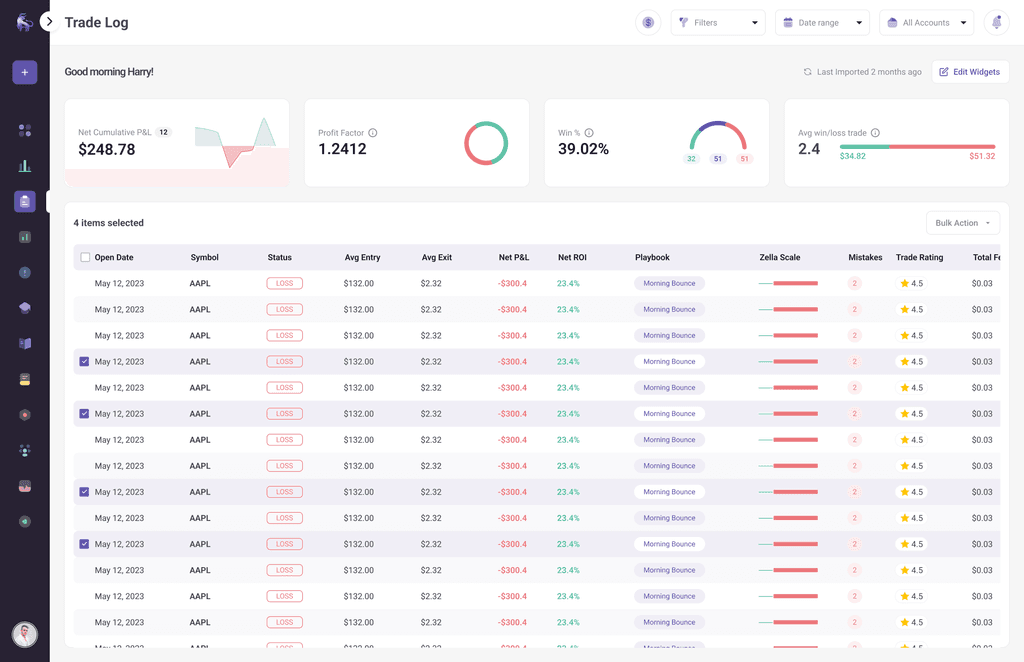Click the $34.82 average win value
This screenshot has width=1024, height=662.
pos(852,156)
